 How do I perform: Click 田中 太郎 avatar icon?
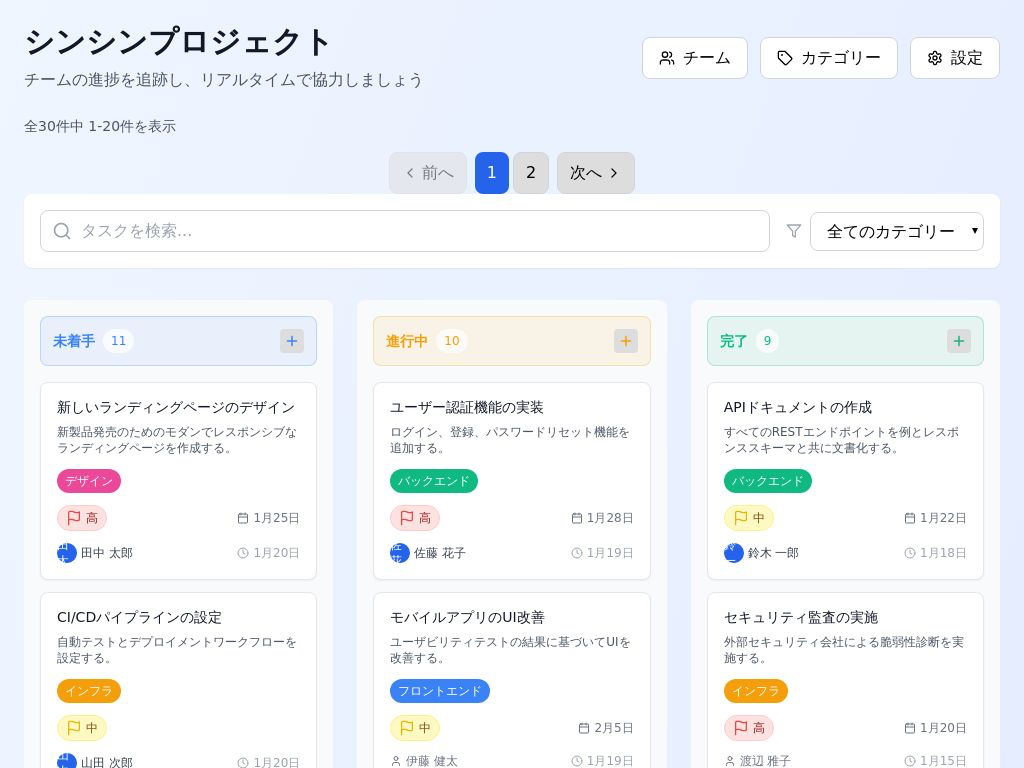tap(67, 553)
